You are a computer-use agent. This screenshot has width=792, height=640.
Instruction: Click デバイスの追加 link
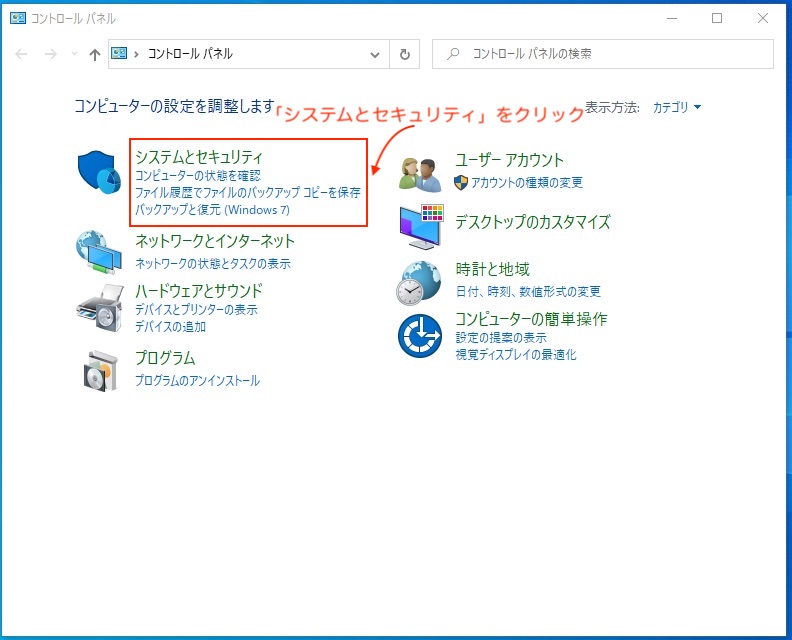[x=170, y=326]
